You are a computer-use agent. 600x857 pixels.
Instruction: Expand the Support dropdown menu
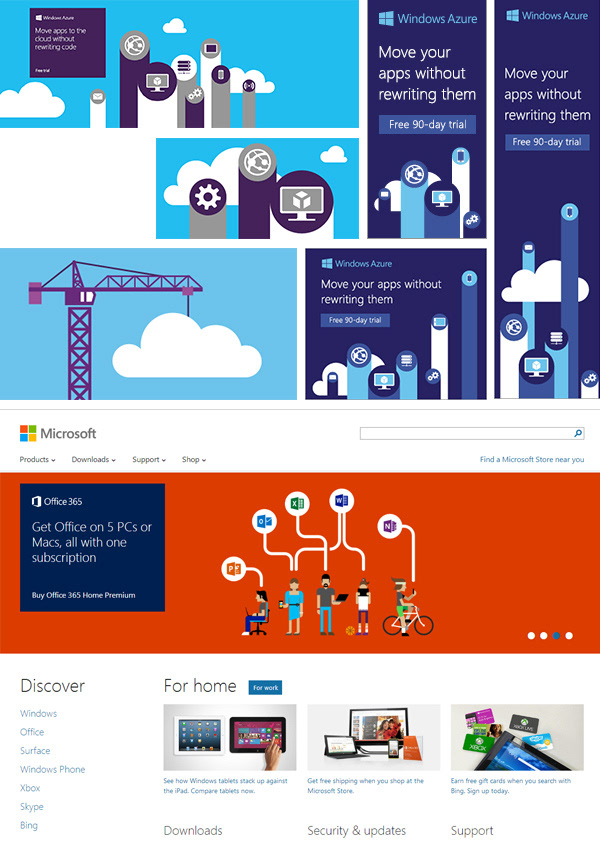click(149, 460)
